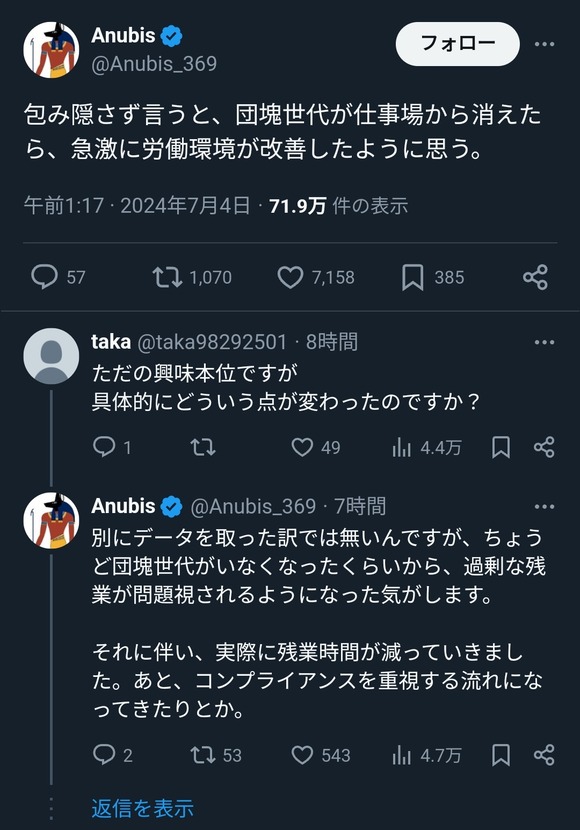Viewport: 580px width, 830px height.
Task: Retweet taka's reply
Action: point(205,447)
